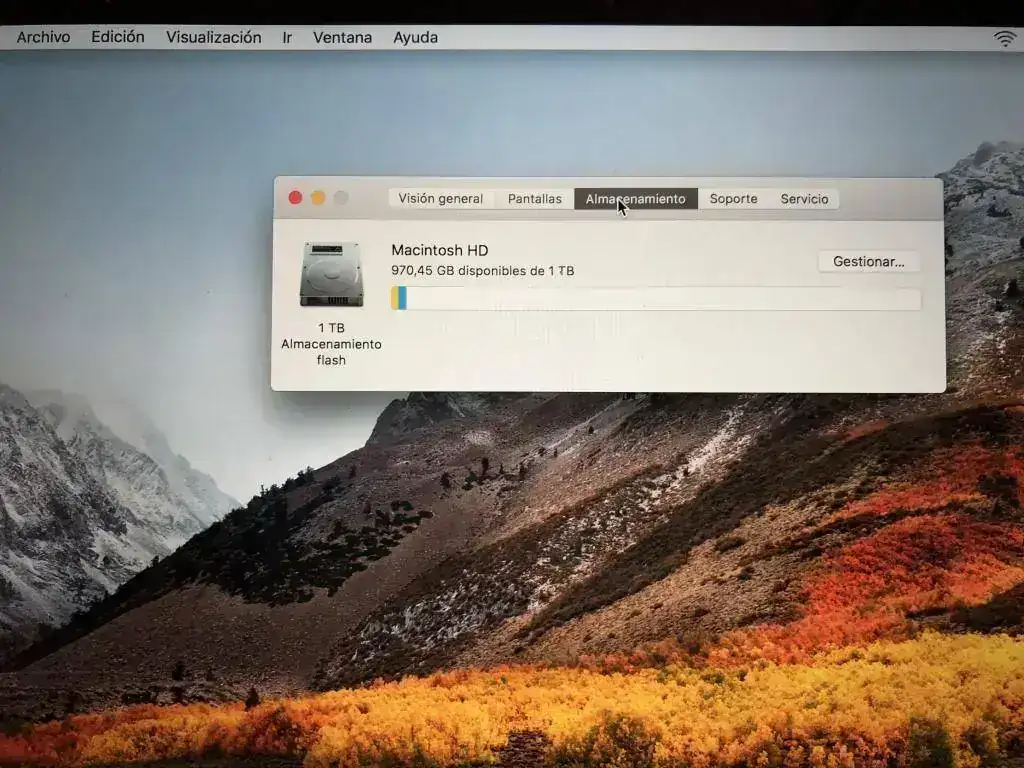
Task: Select the Almacenamiento tab
Action: click(635, 199)
